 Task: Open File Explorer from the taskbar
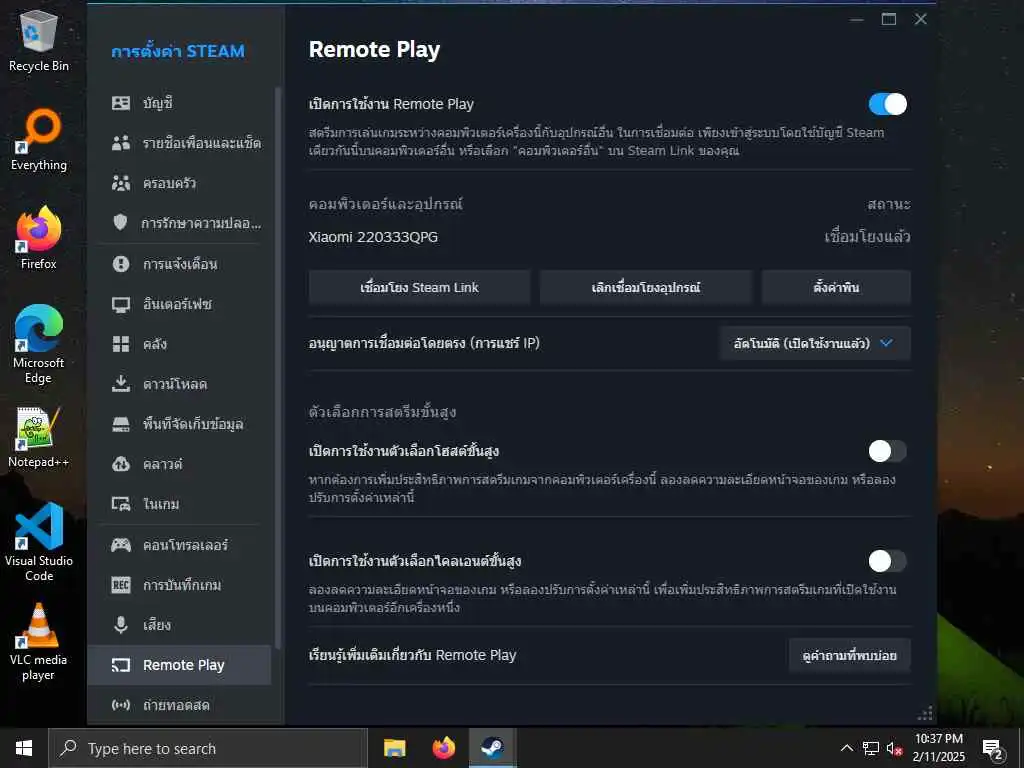[x=394, y=748]
